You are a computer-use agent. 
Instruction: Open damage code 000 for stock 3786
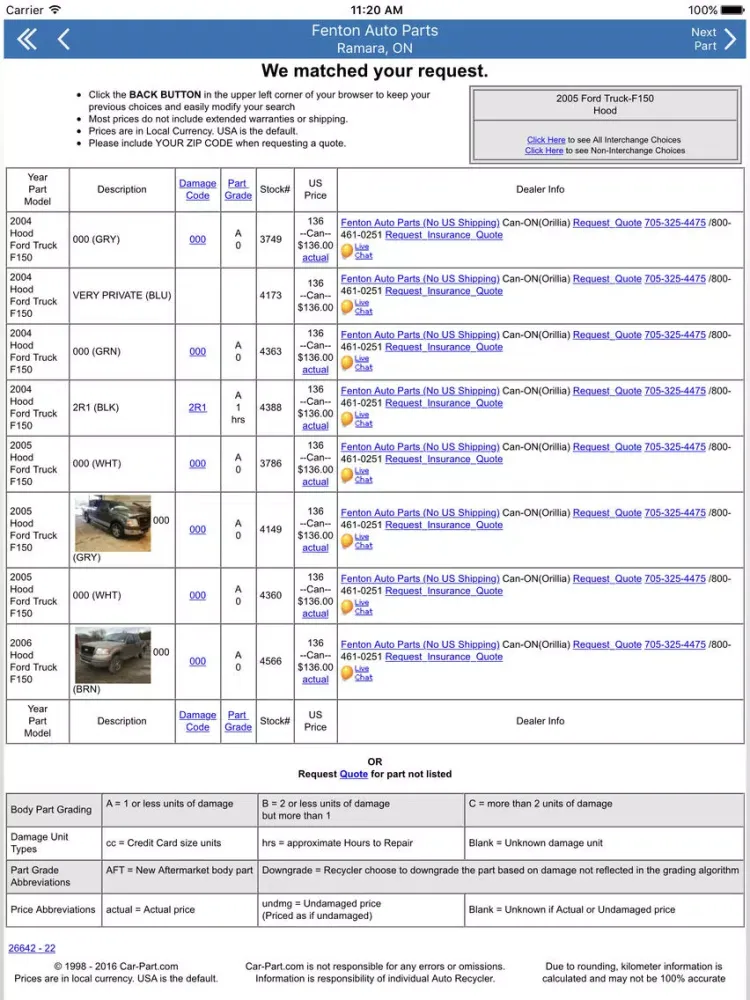point(198,464)
